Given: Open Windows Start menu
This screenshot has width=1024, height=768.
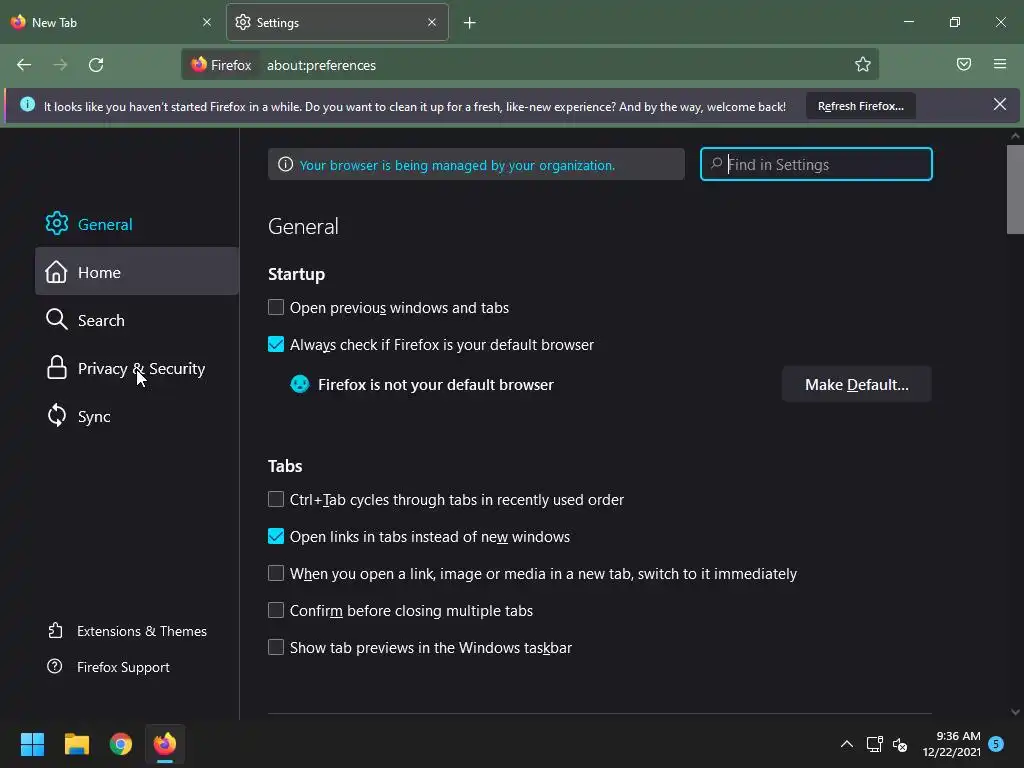Looking at the screenshot, I should [x=32, y=744].
